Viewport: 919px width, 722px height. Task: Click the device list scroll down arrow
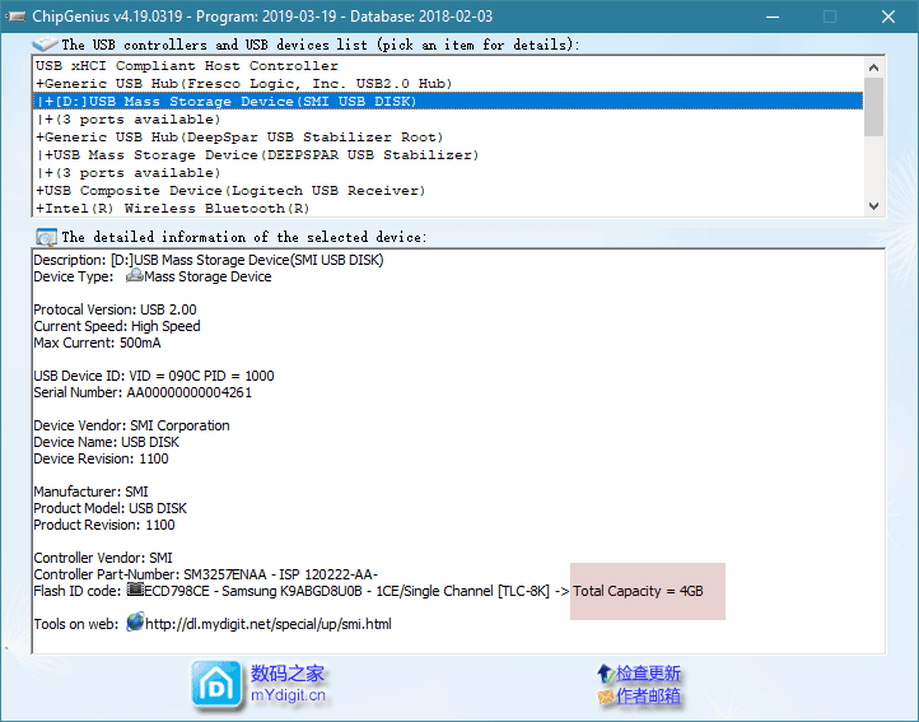click(873, 206)
